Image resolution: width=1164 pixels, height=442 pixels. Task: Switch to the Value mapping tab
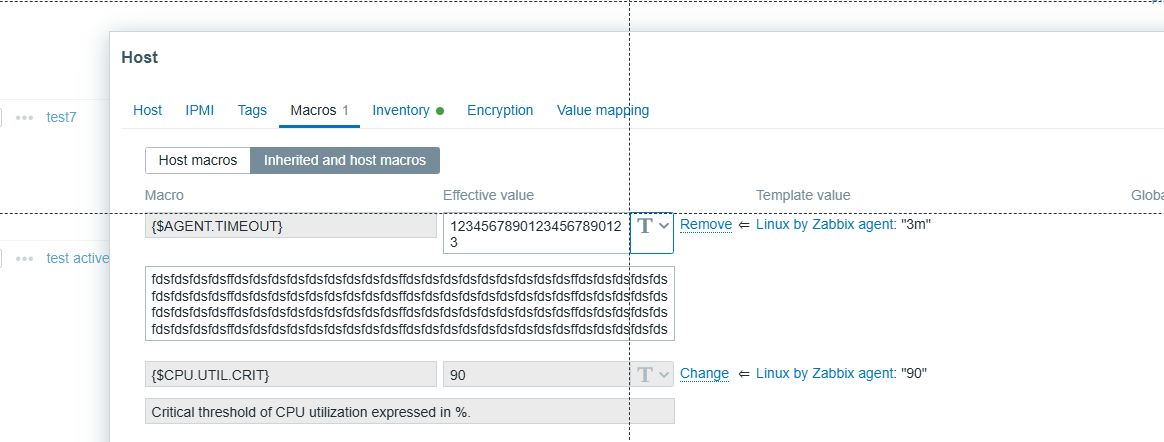tap(603, 110)
